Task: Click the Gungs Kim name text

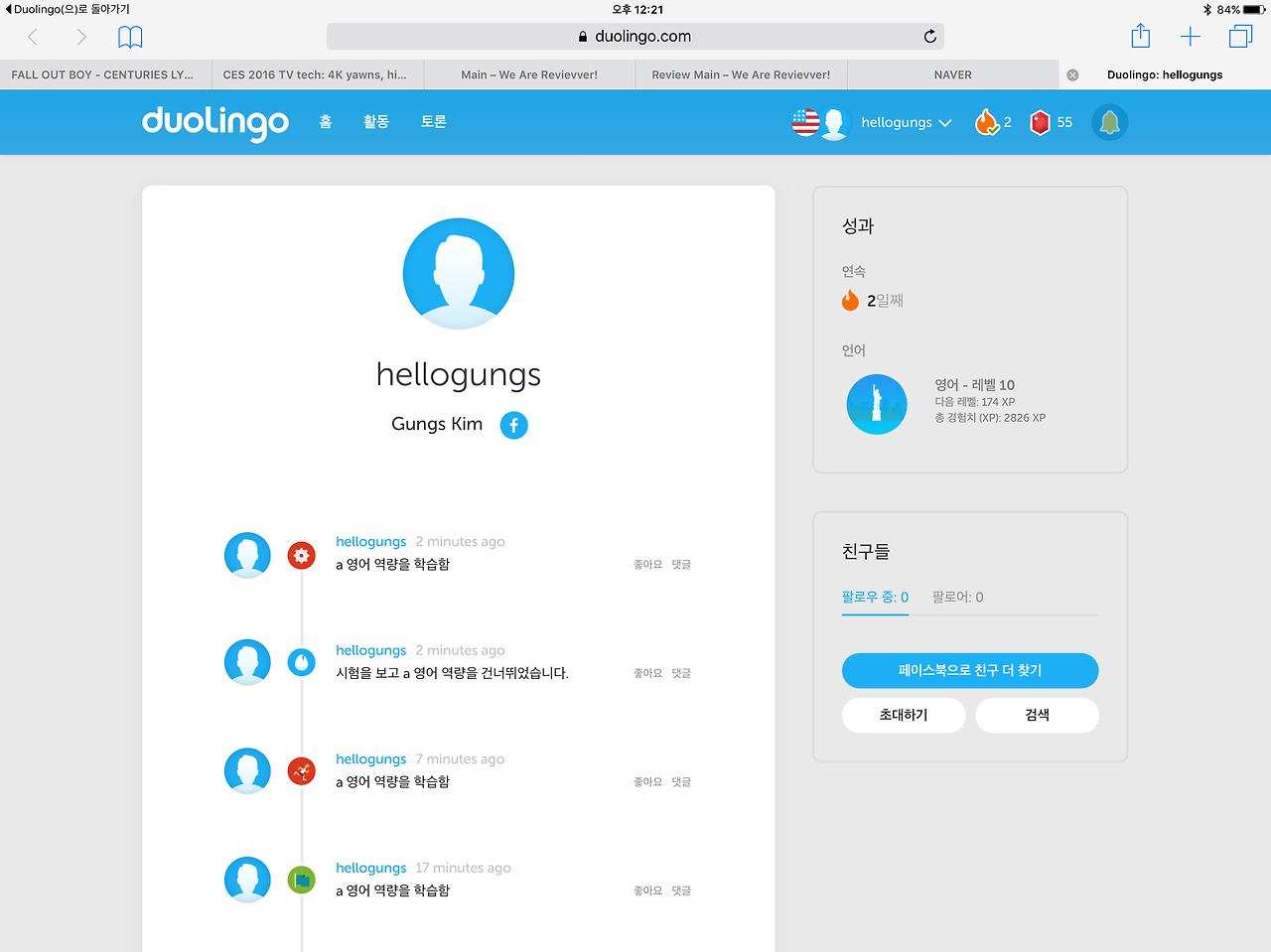Action: (x=437, y=424)
